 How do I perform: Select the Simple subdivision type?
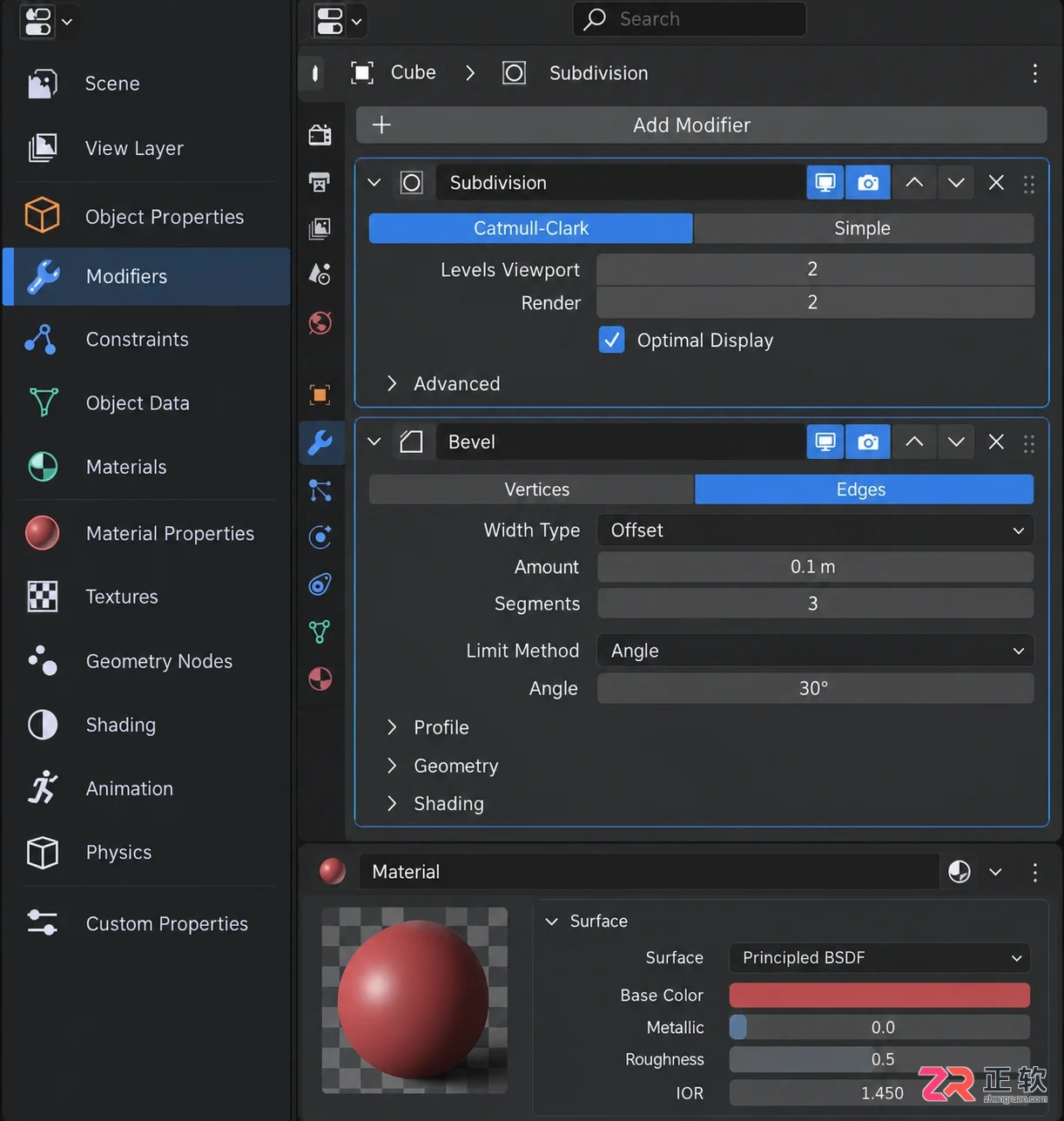[863, 228]
